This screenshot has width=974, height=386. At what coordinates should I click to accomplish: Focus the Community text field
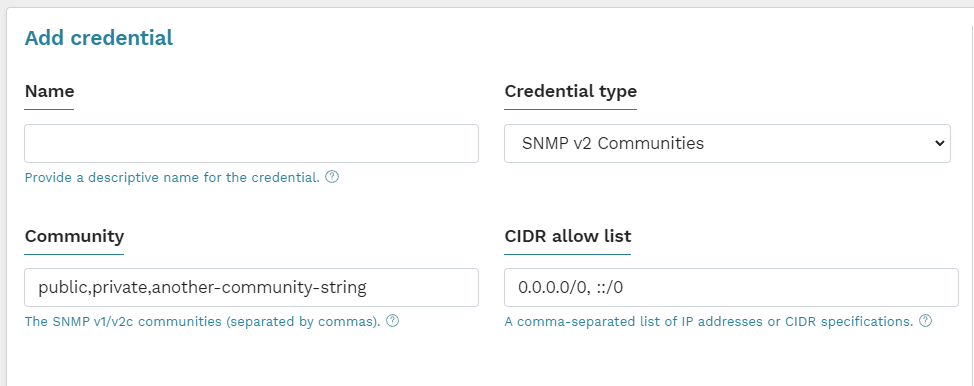tap(252, 287)
